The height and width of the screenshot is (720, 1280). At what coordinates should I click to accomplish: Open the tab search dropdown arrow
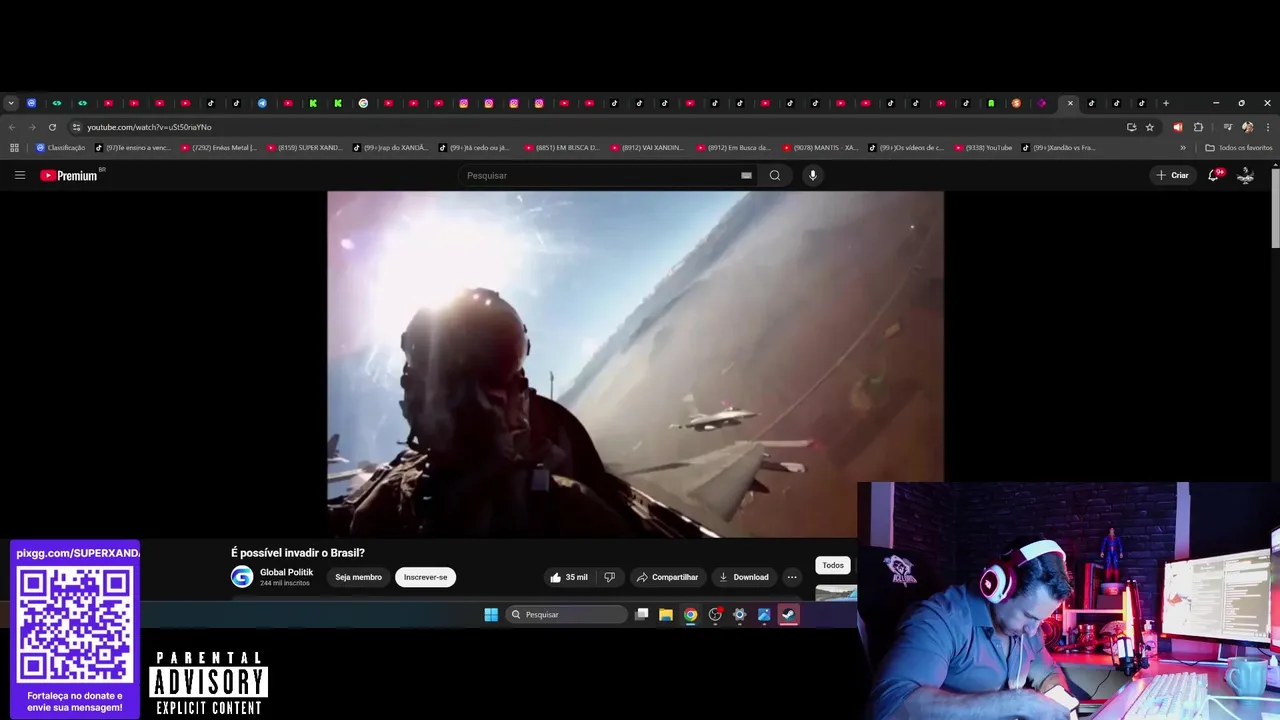pyautogui.click(x=11, y=103)
